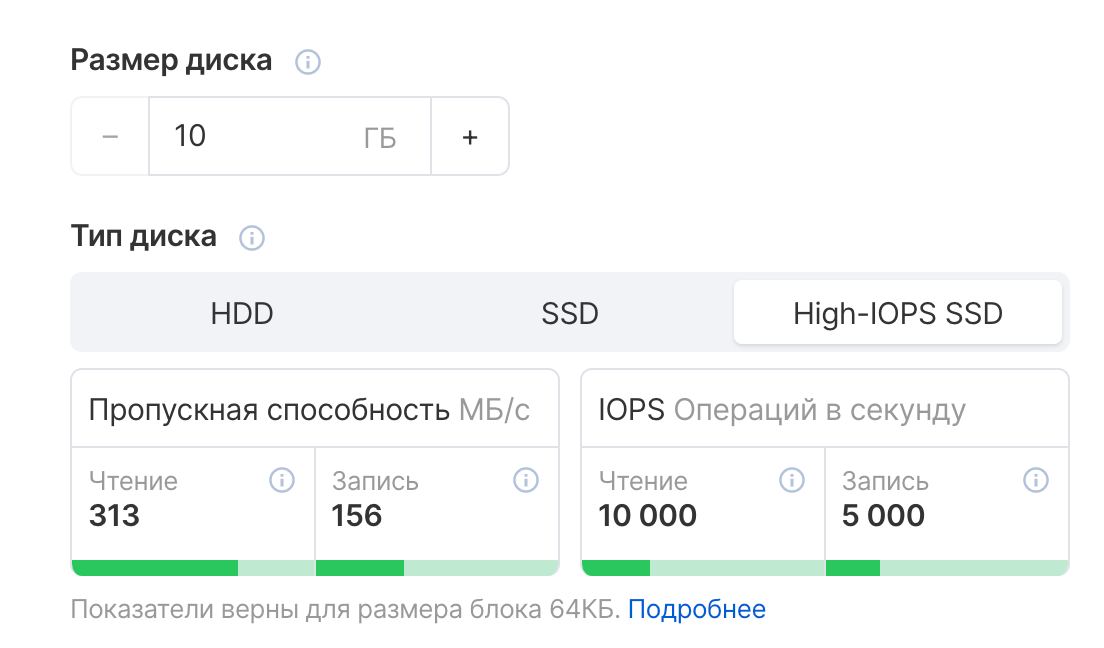Screen dimensions: 1104x648
Task: Click the Пропускная способность panel header
Action: (x=309, y=410)
